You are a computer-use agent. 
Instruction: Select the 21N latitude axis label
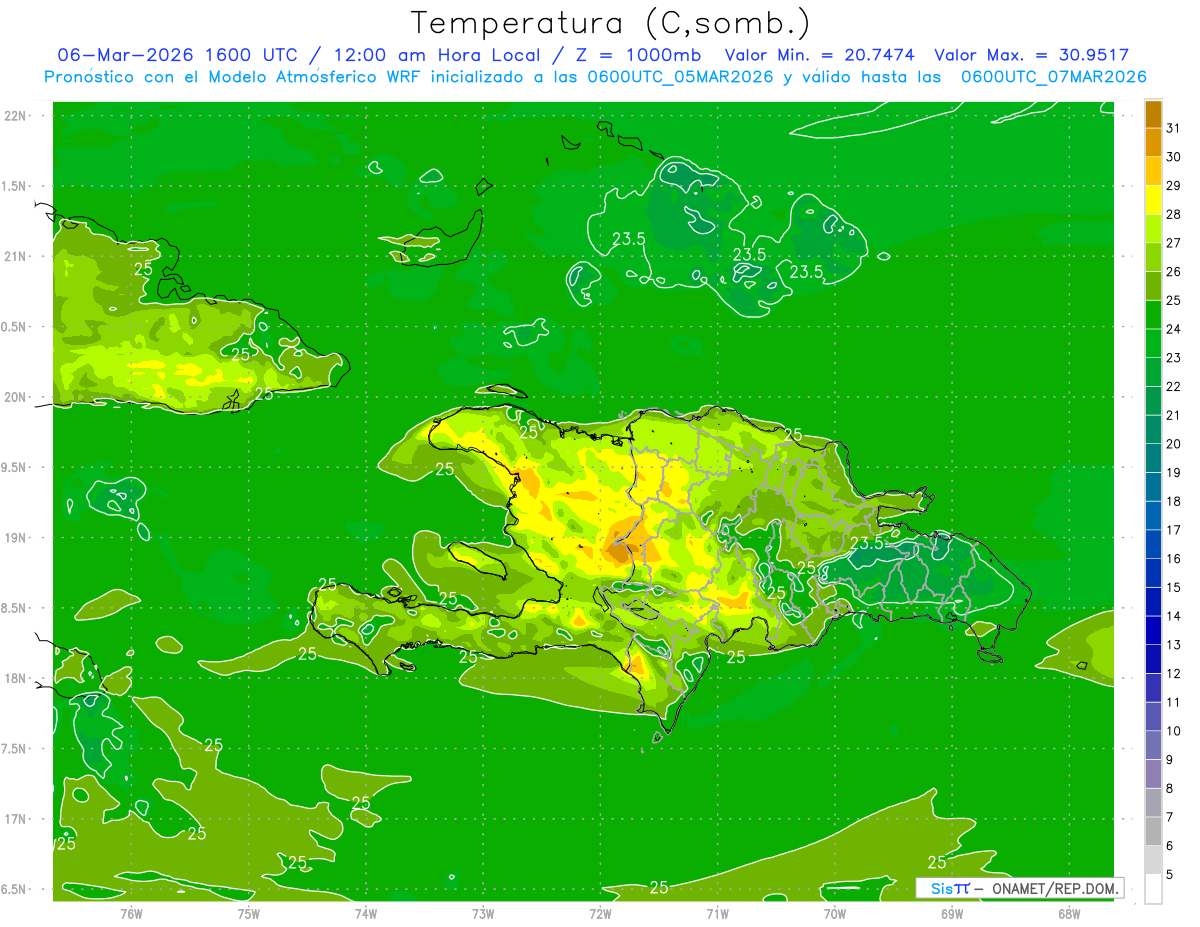pyautogui.click(x=14, y=256)
